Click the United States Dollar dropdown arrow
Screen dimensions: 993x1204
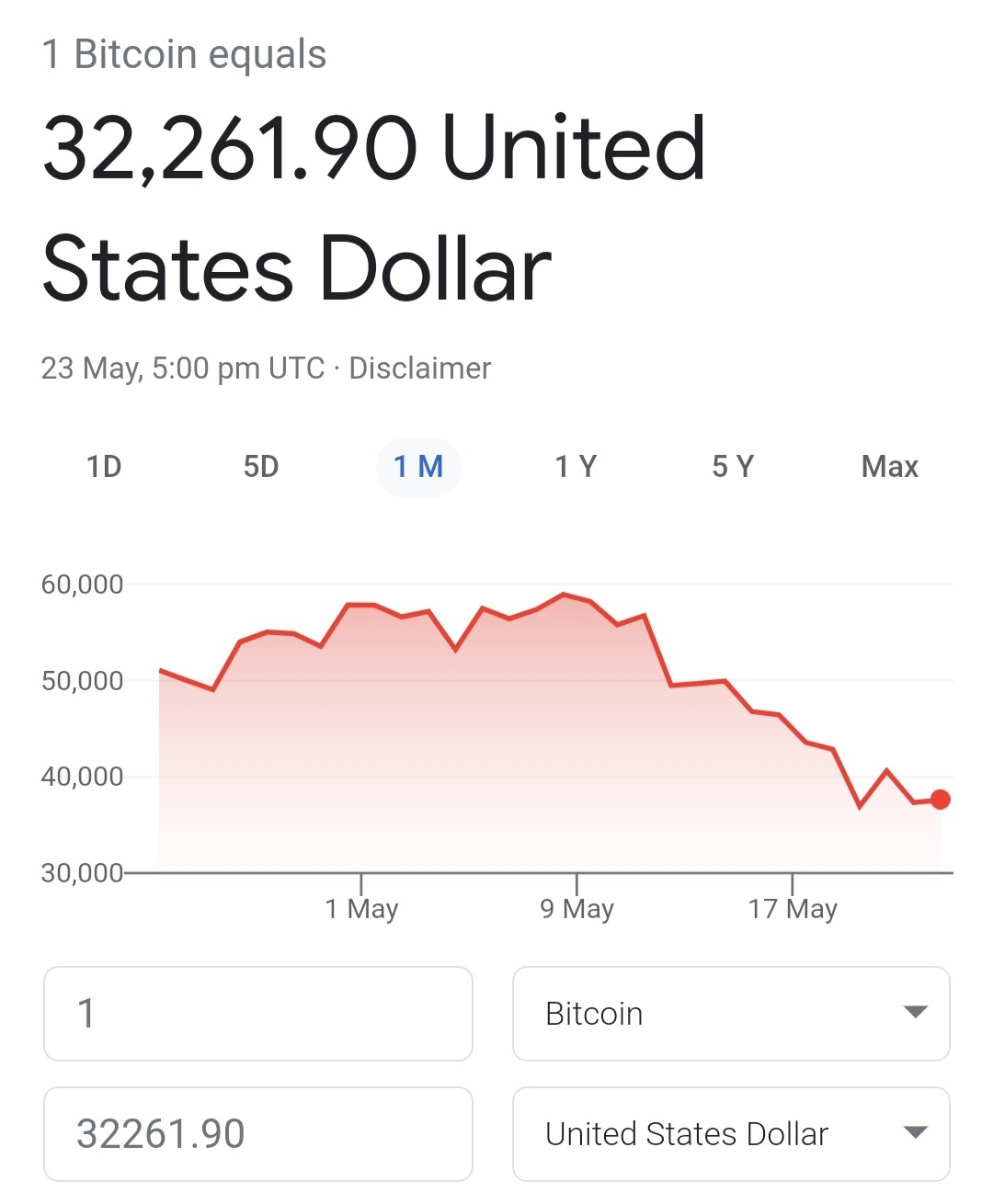915,1133
